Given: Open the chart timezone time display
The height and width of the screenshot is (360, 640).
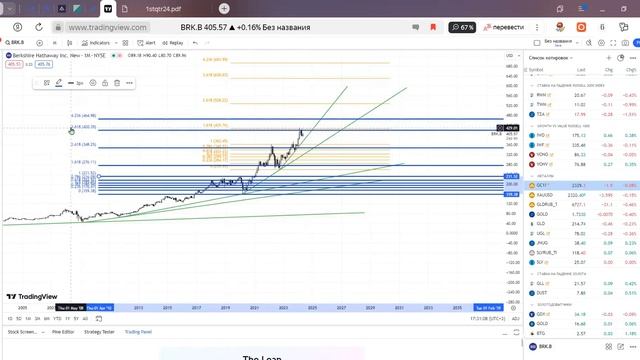Looking at the screenshot, I should 487,318.
